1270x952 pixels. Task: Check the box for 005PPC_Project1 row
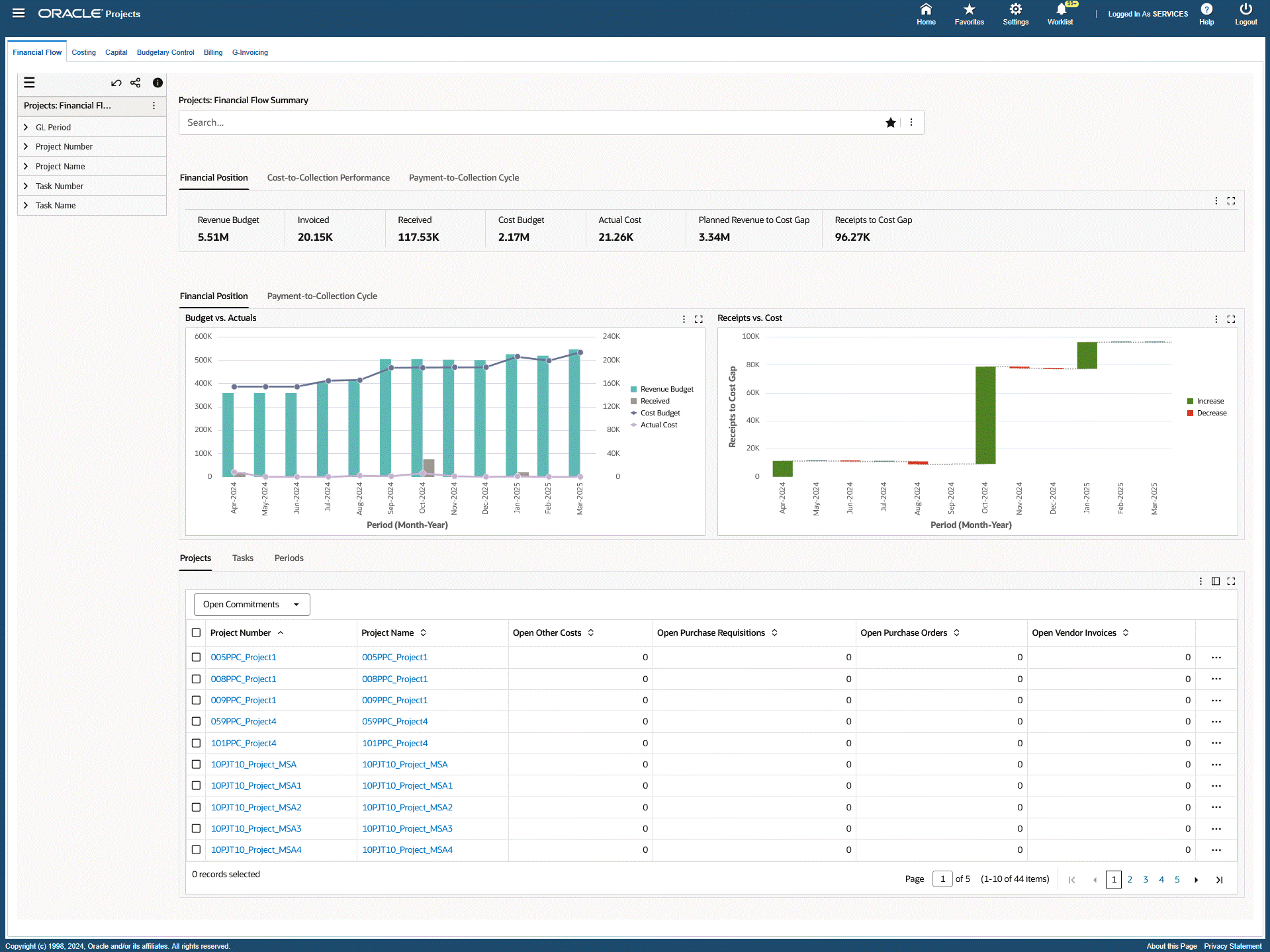[196, 657]
